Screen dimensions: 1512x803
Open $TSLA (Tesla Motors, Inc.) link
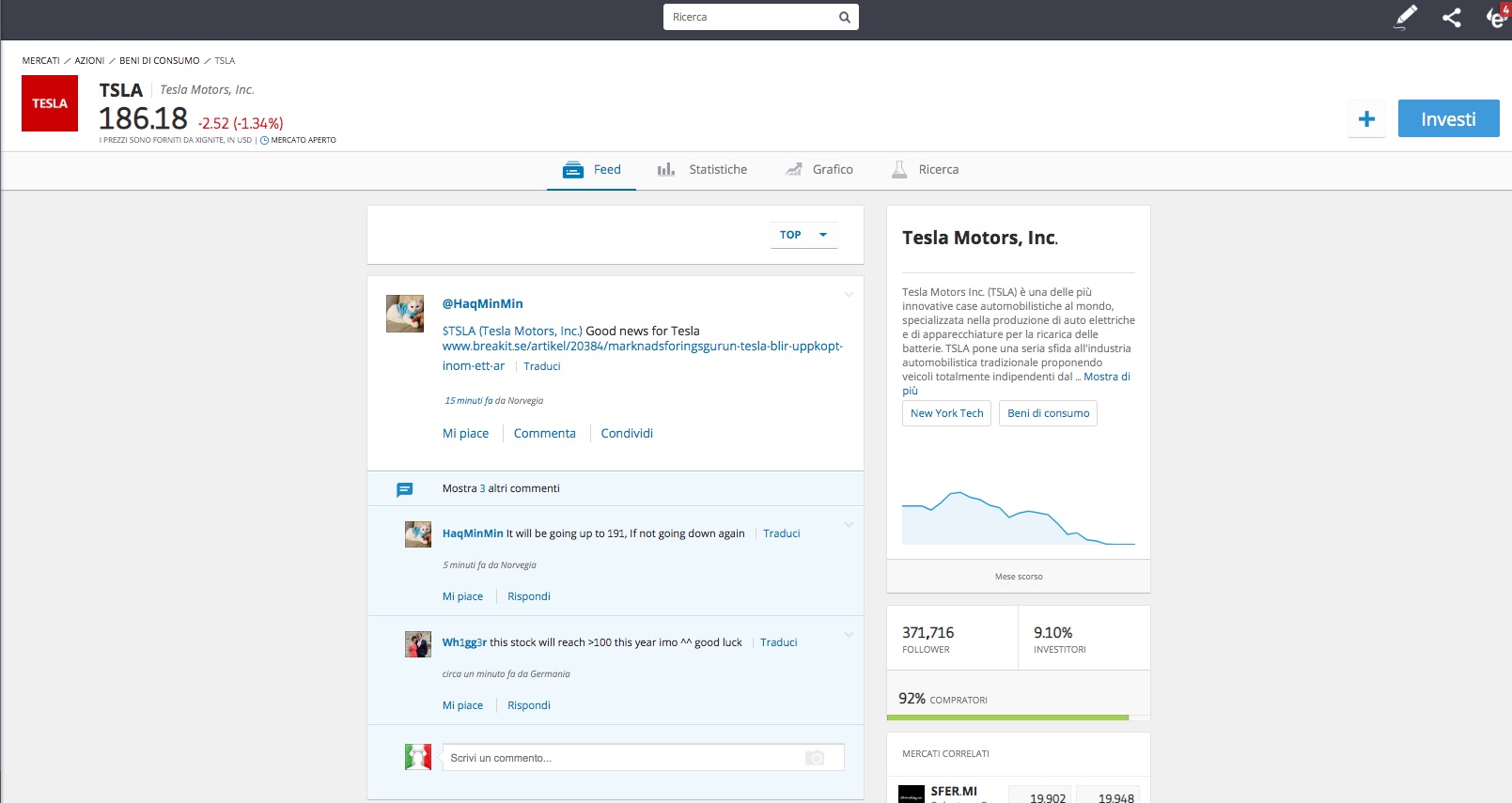point(512,331)
